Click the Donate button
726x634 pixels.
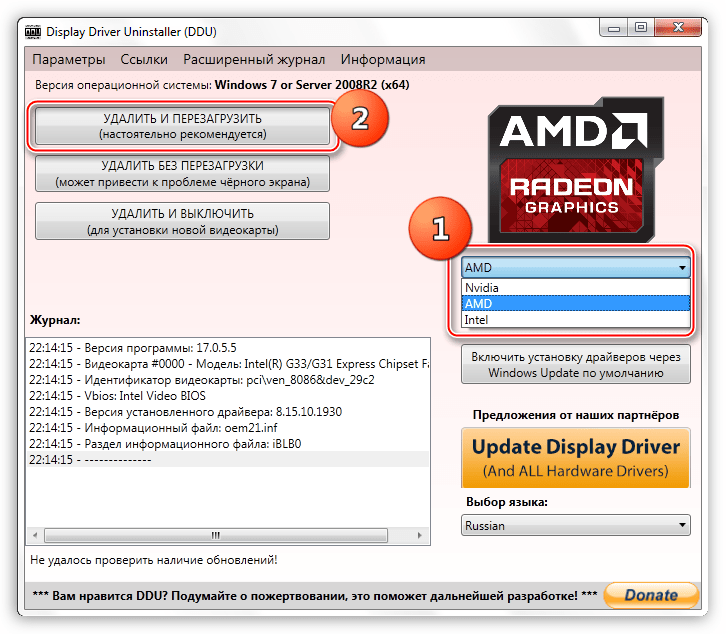coord(651,595)
